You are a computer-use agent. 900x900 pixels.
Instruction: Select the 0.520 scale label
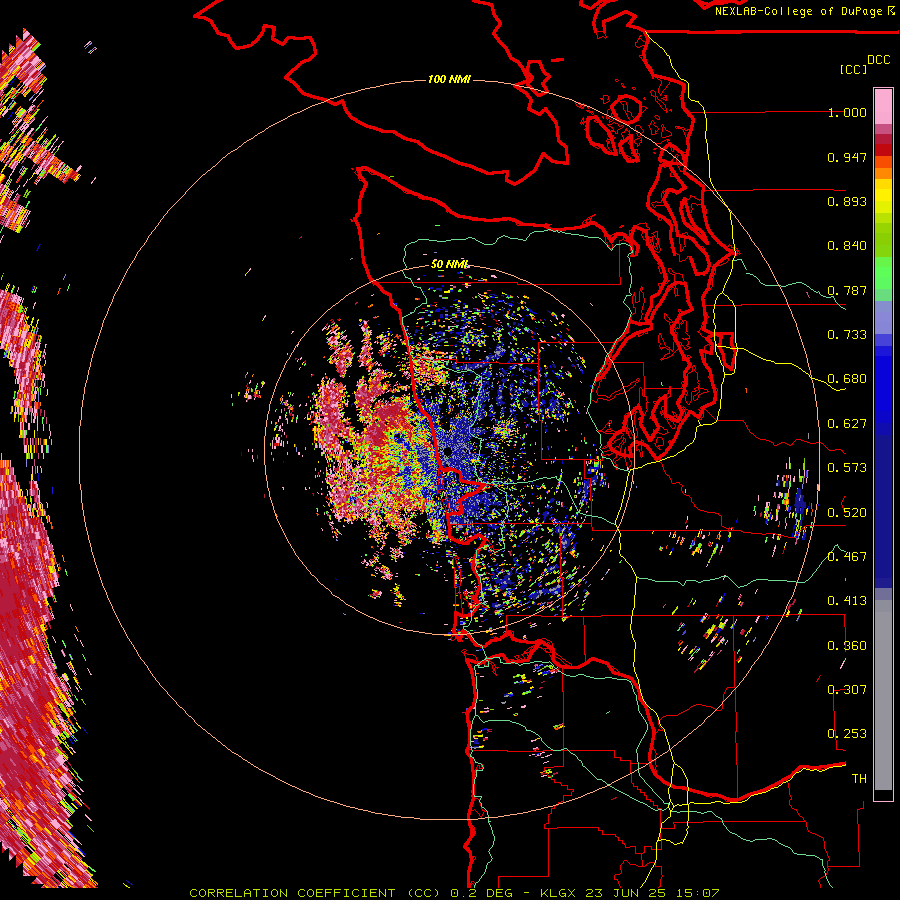point(847,513)
